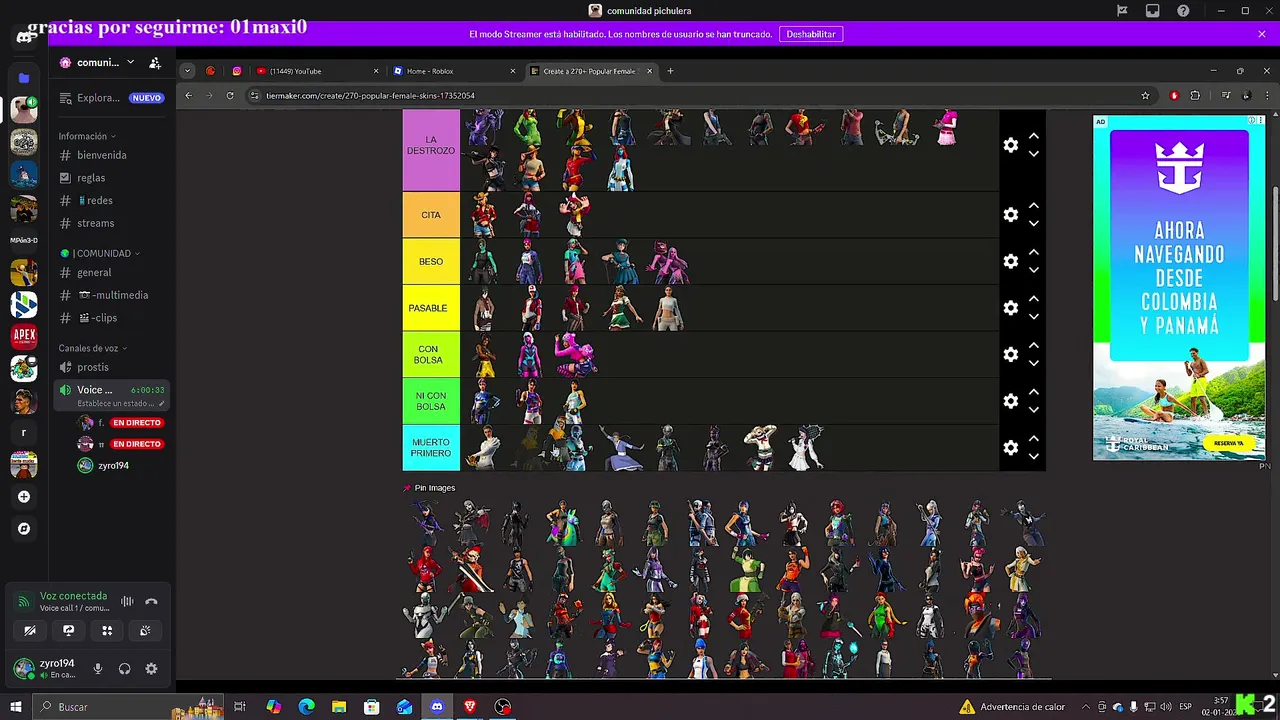Image resolution: width=1280 pixels, height=720 pixels.
Task: Go back to the previous browser page
Action: click(188, 96)
